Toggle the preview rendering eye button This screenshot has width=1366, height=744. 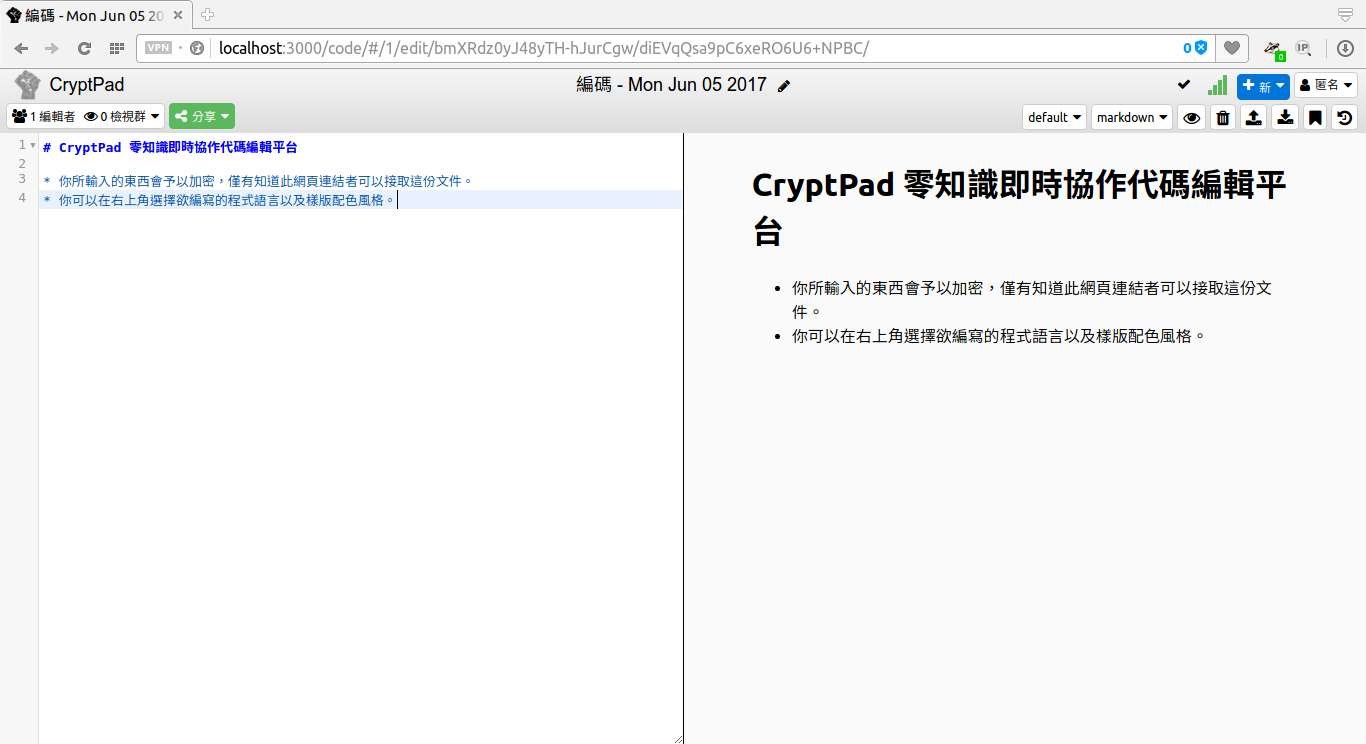pyautogui.click(x=1191, y=117)
